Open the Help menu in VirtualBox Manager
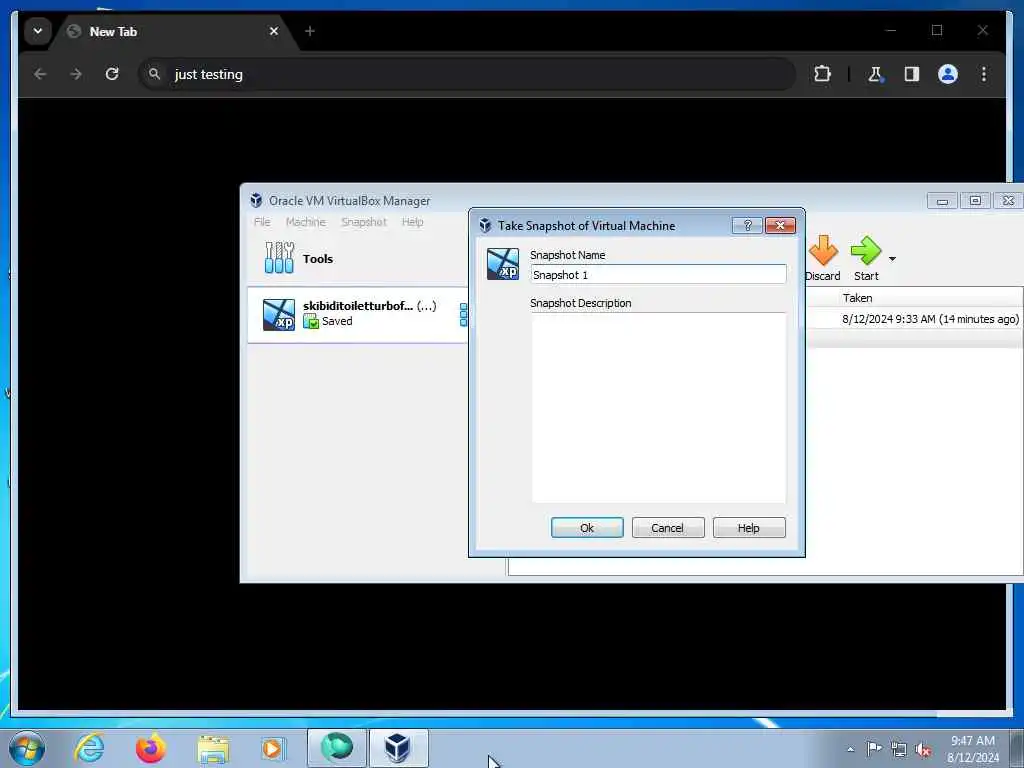This screenshot has width=1024, height=768. tap(412, 222)
